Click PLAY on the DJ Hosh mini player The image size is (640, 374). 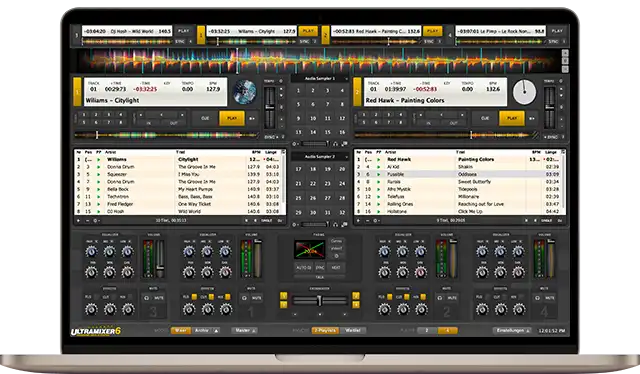(x=184, y=31)
